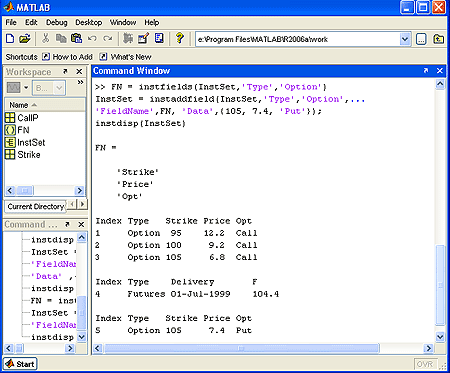
Task: Open the Help menu
Action: [x=151, y=22]
